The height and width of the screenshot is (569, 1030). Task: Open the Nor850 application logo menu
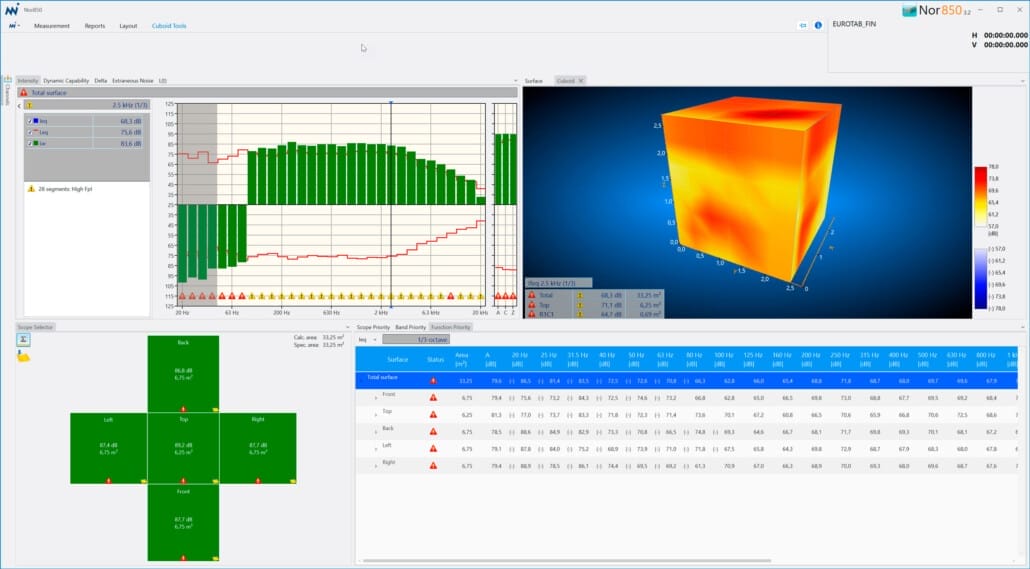14,25
